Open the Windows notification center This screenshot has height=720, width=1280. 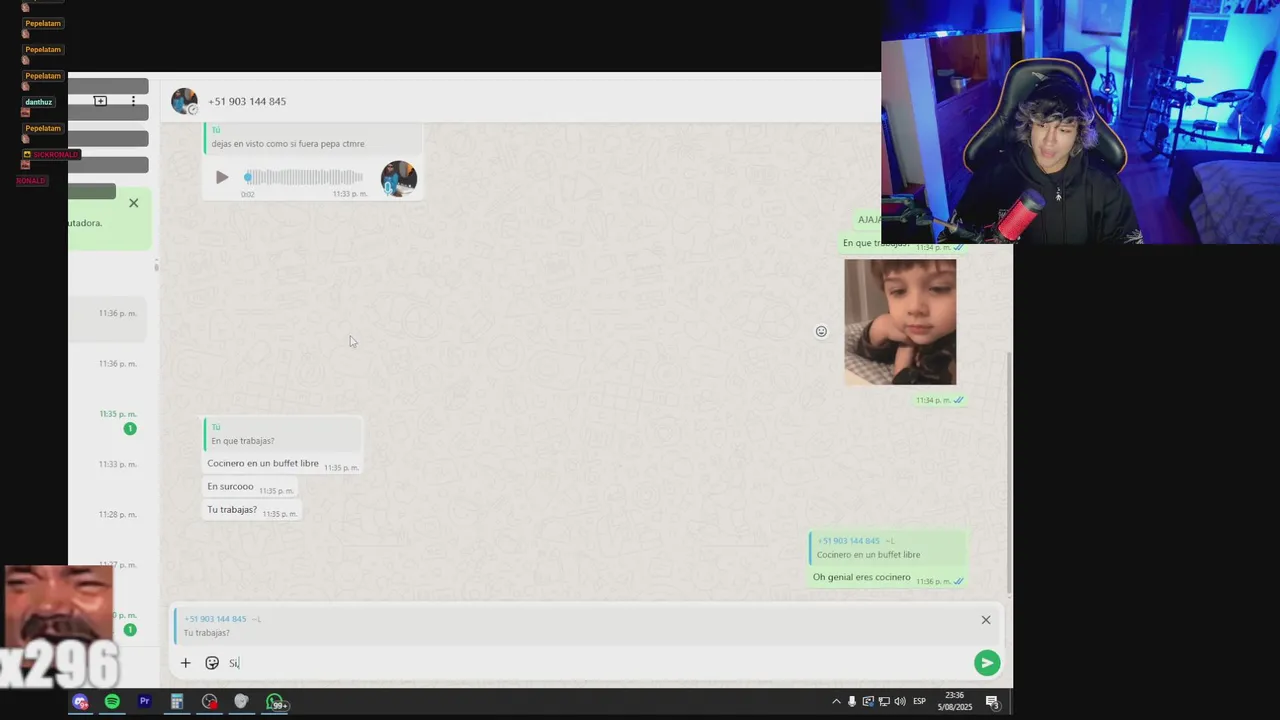click(992, 702)
